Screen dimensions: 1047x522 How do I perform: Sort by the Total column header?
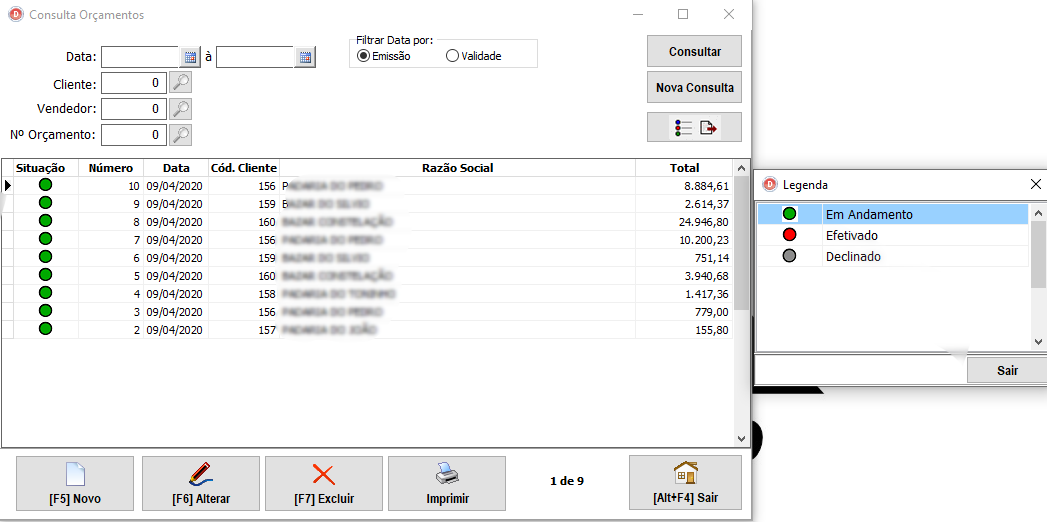pos(685,168)
